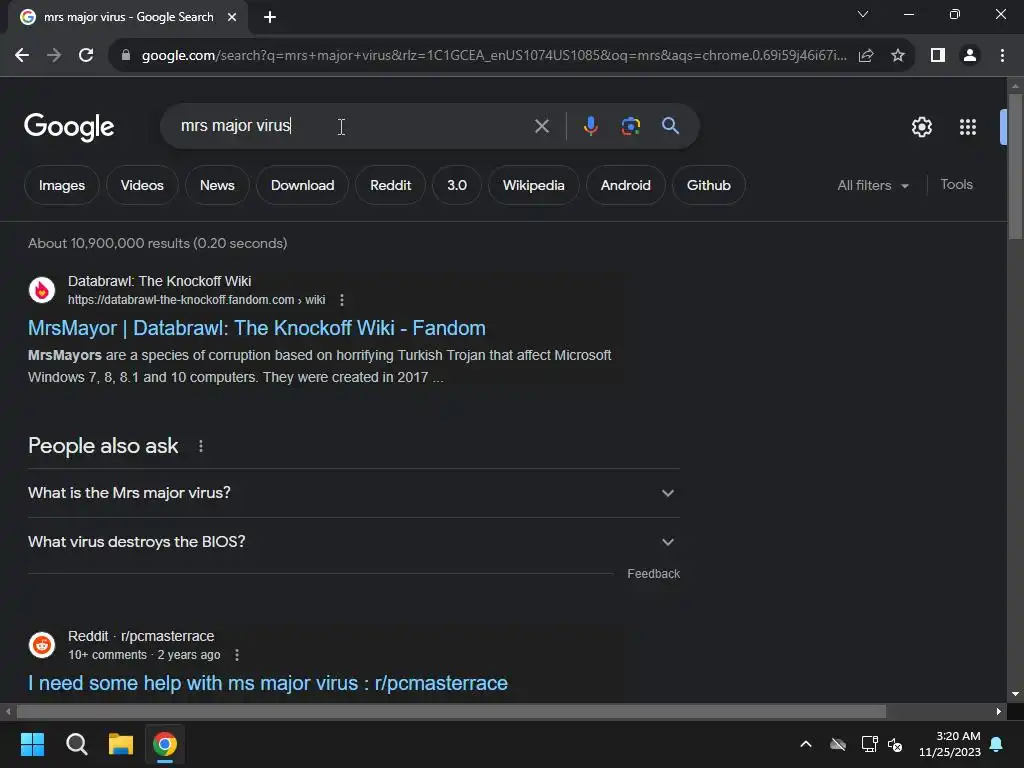
Task: Open the search Tools button
Action: coord(956,185)
